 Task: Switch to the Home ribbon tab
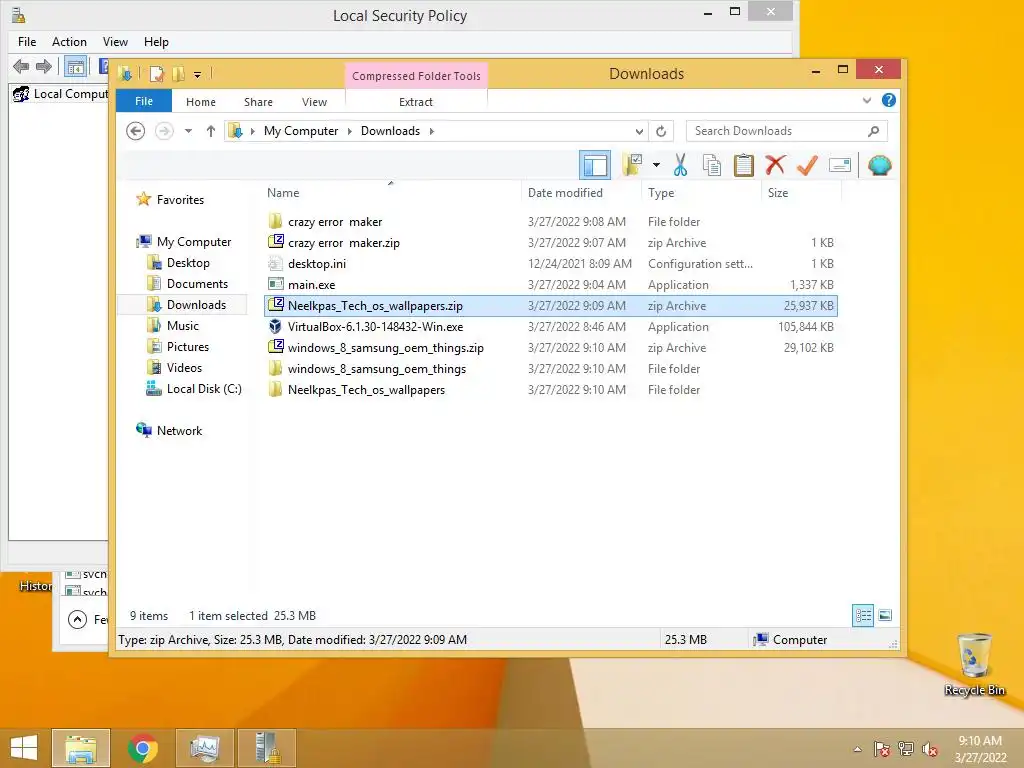click(200, 102)
